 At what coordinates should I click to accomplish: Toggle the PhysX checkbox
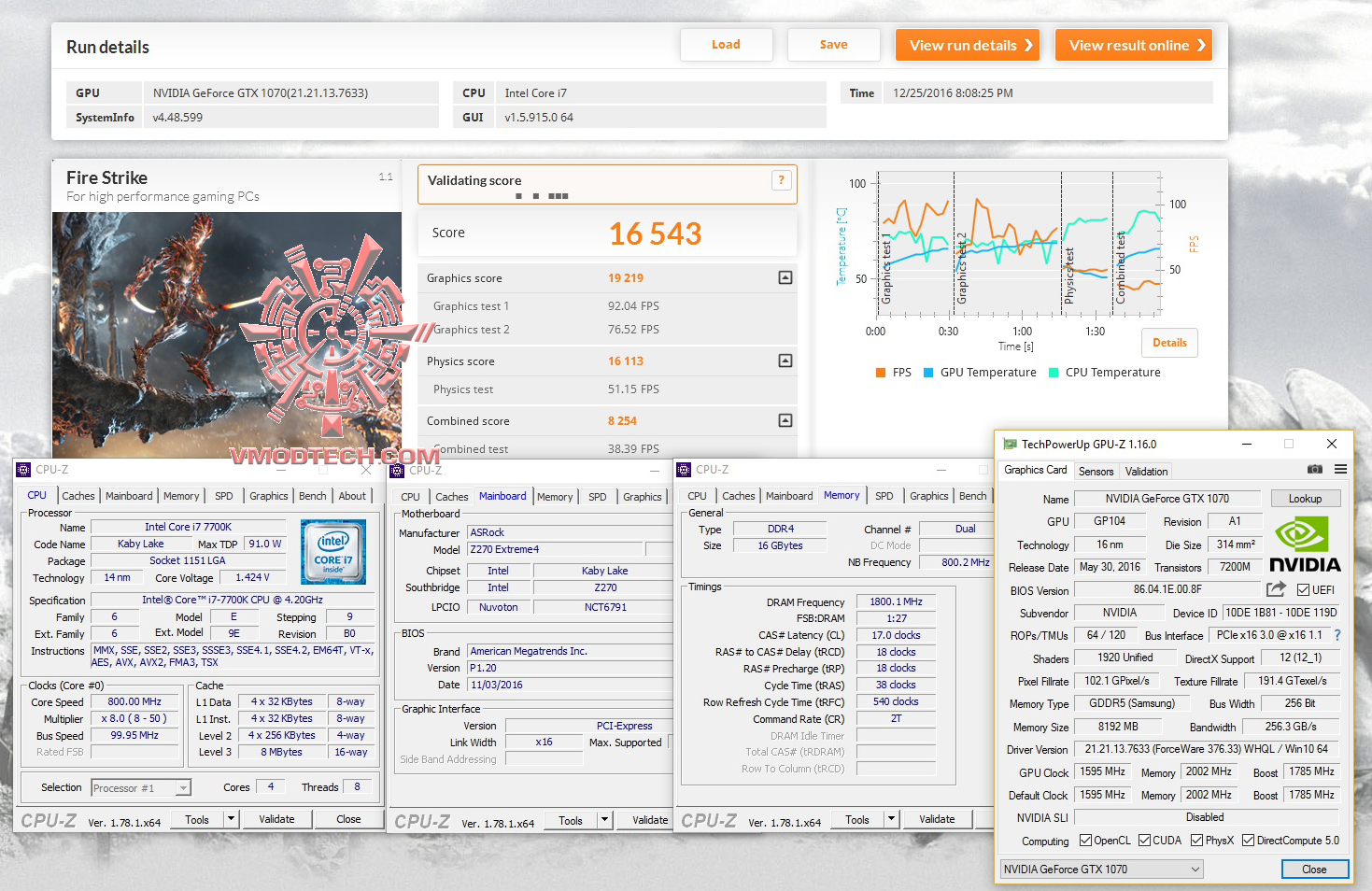tap(1196, 841)
